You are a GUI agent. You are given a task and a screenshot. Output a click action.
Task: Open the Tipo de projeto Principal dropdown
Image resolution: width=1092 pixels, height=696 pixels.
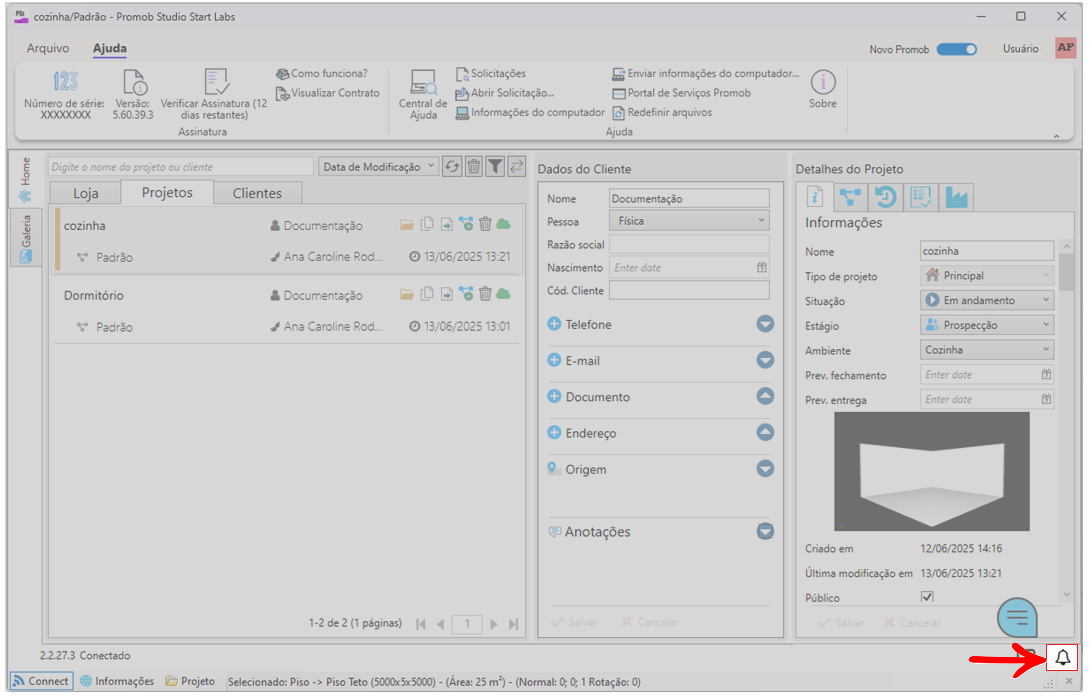[x=986, y=276]
